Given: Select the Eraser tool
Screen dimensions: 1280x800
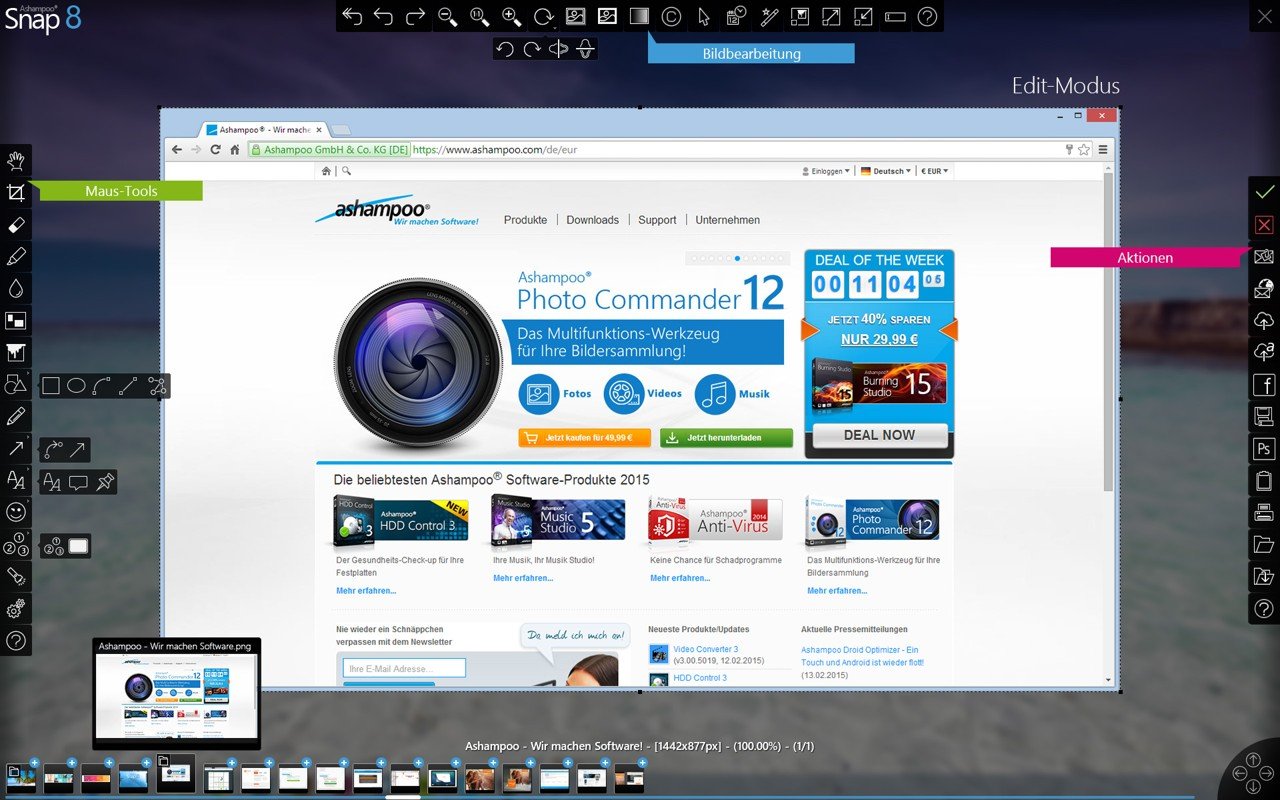Looking at the screenshot, I should pyautogui.click(x=16, y=224).
